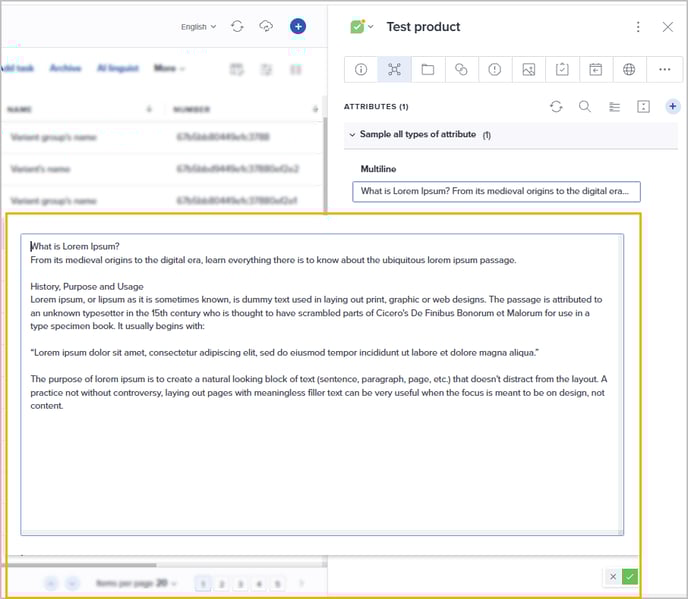
Task: Click inside the expanded multiline text editor
Action: 322,384
